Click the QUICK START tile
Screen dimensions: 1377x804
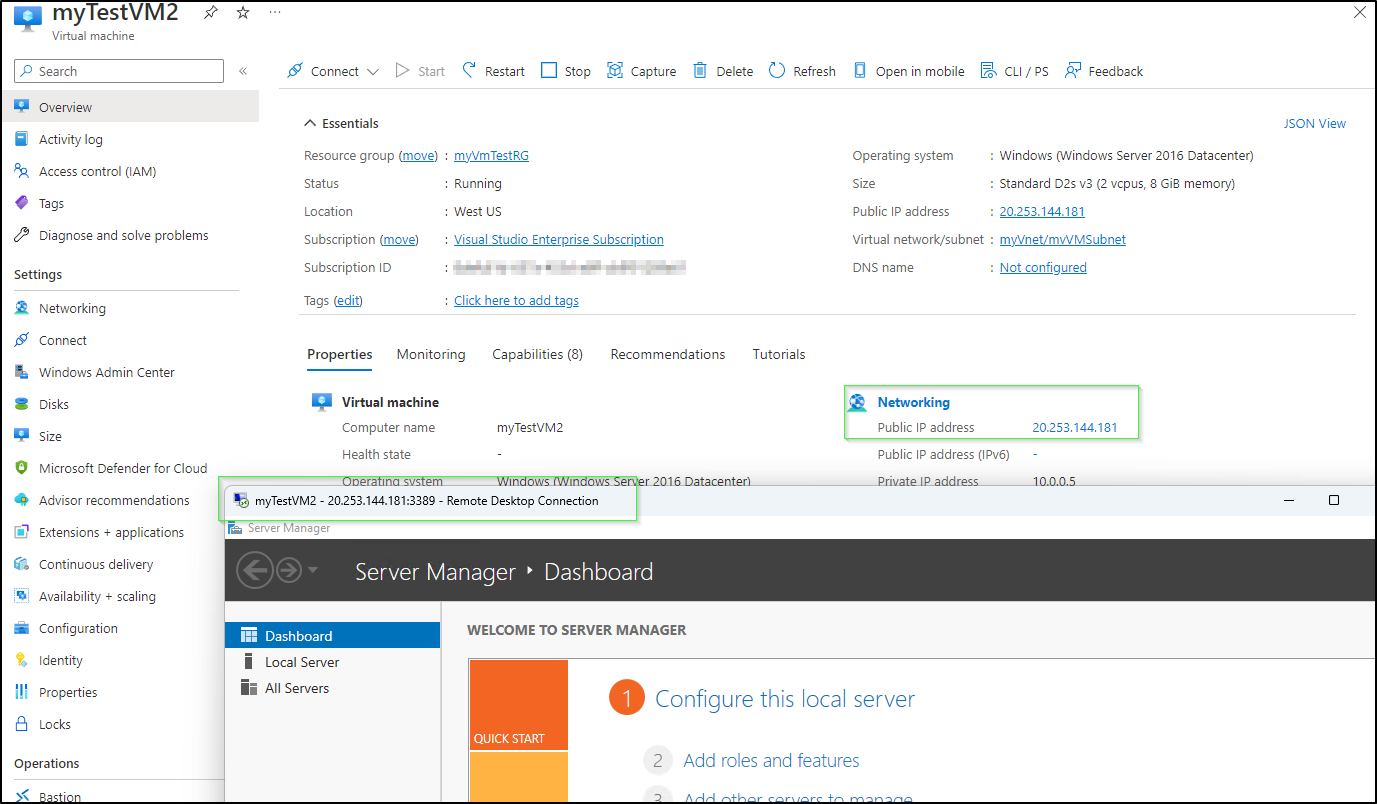[x=518, y=705]
